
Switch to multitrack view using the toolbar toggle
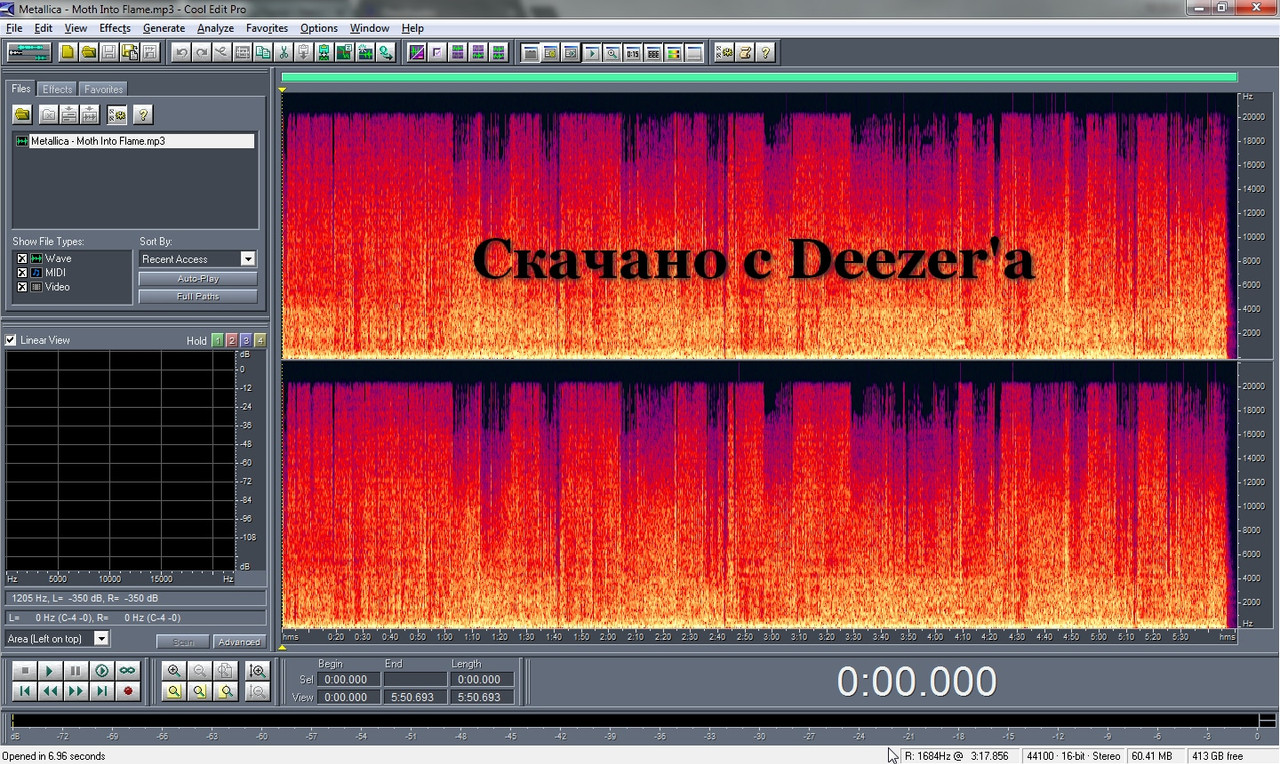click(x=28, y=52)
